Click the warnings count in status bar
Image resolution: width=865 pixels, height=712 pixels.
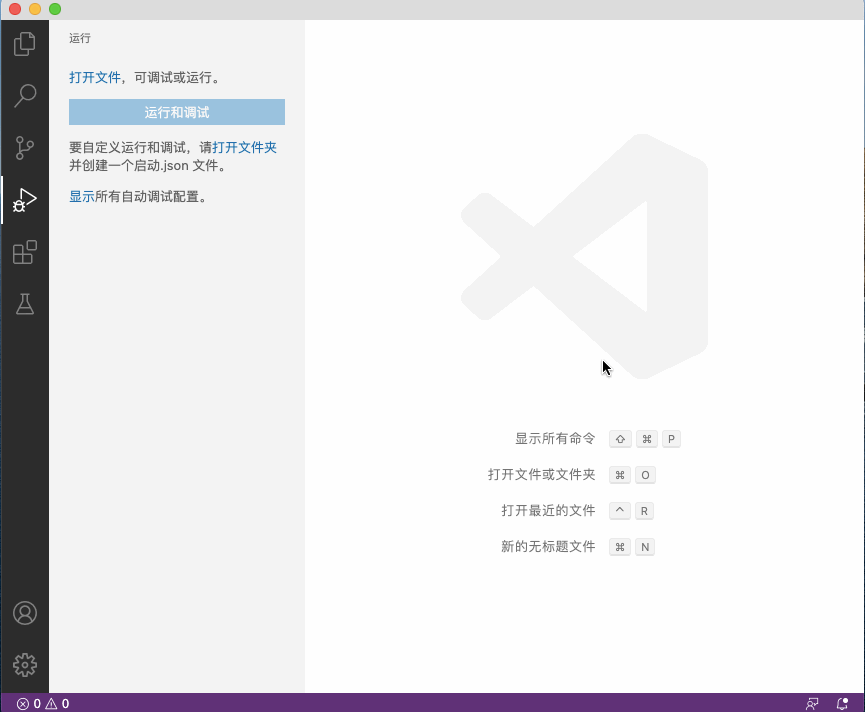57,704
